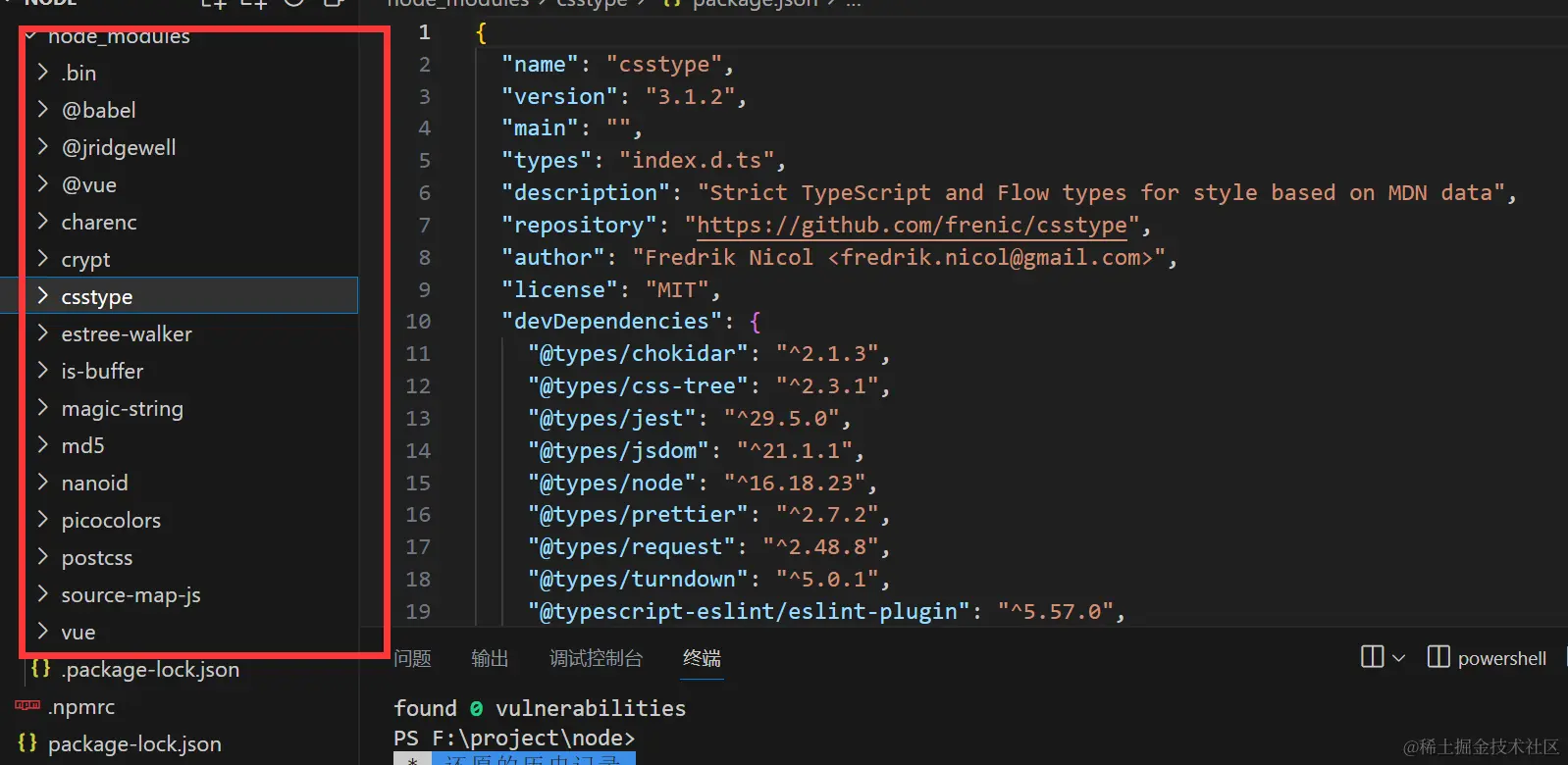This screenshot has height=765, width=1568.
Task: Click the powershell terminal panel icon
Action: 1438,657
